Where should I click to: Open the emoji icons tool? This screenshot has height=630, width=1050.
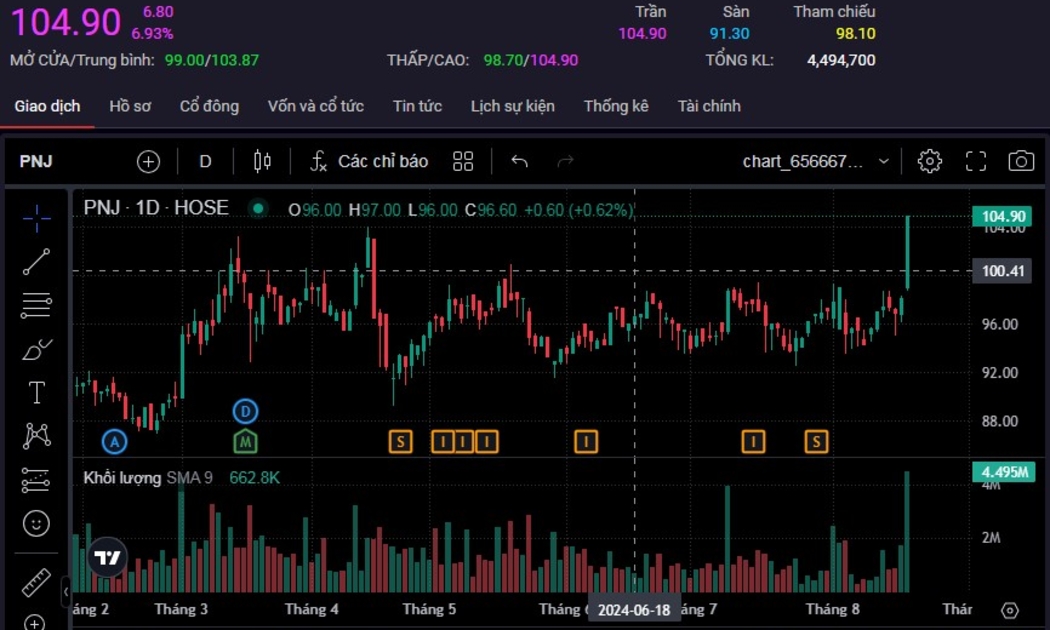tap(37, 523)
